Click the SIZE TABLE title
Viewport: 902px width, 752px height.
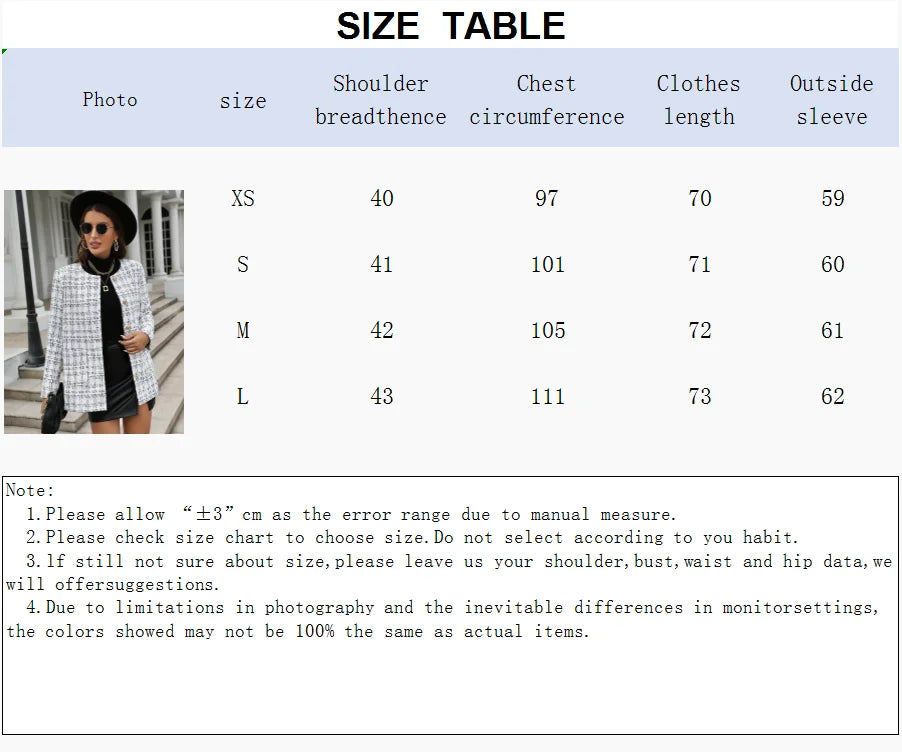450,26
